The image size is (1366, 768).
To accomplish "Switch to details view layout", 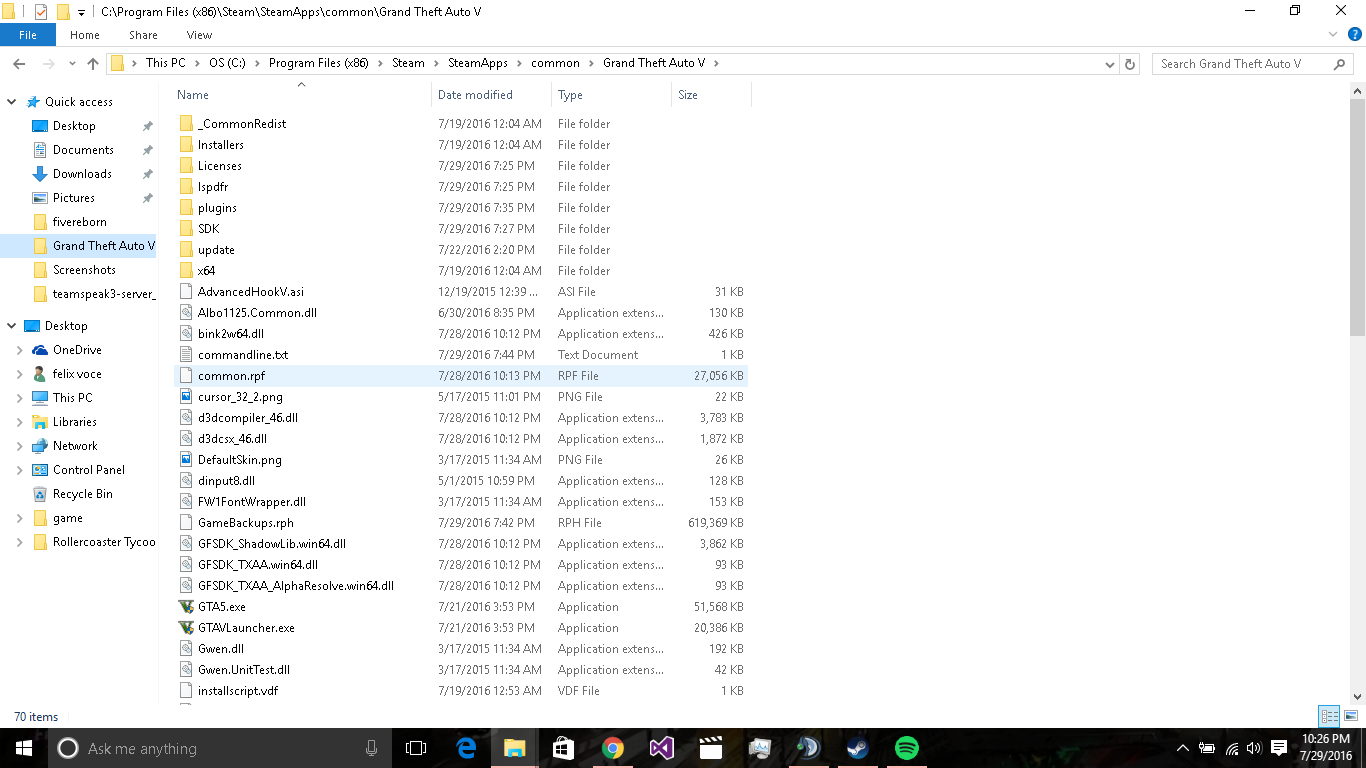I will (x=1329, y=716).
